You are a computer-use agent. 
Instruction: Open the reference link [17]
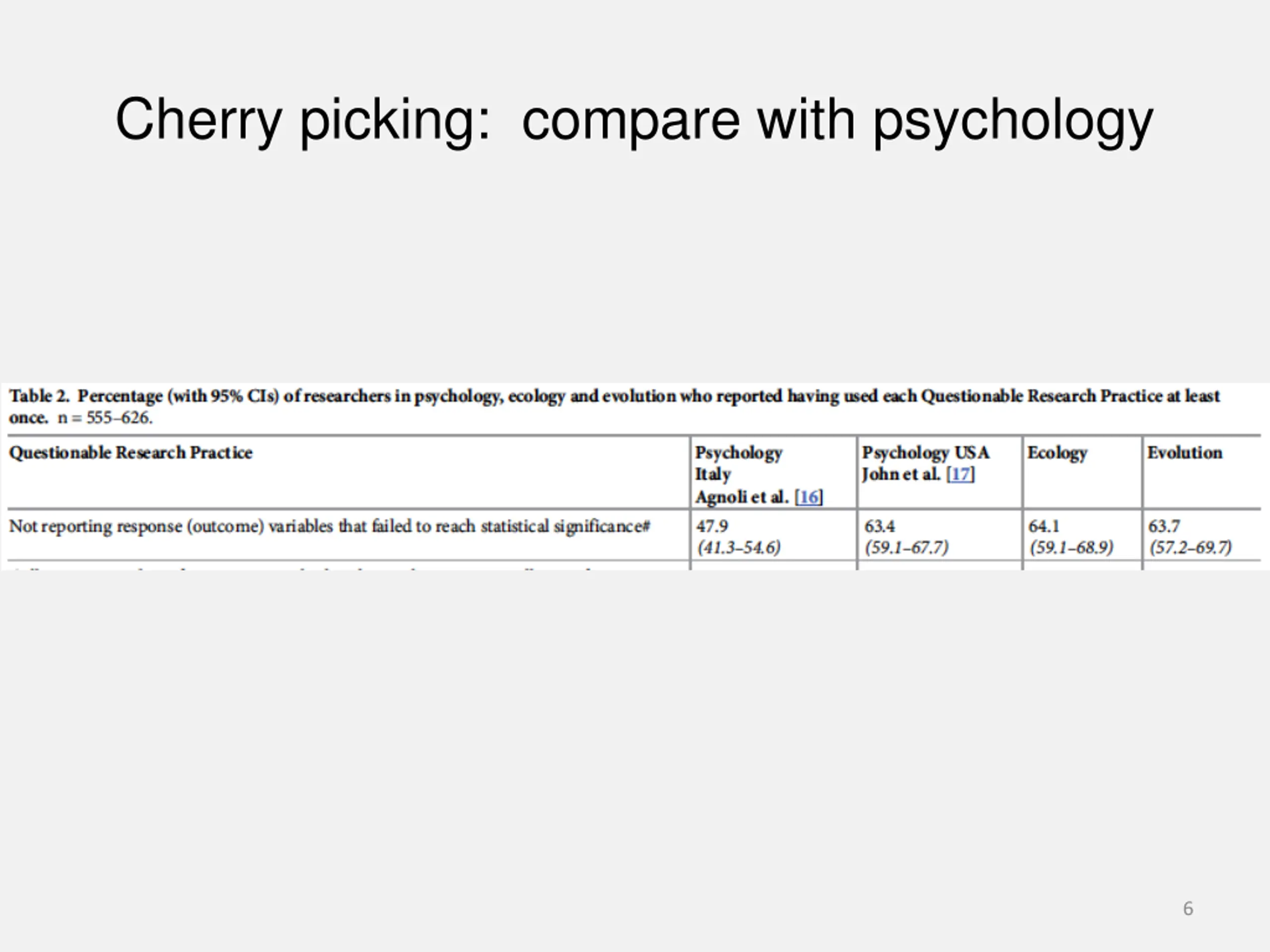pos(960,475)
